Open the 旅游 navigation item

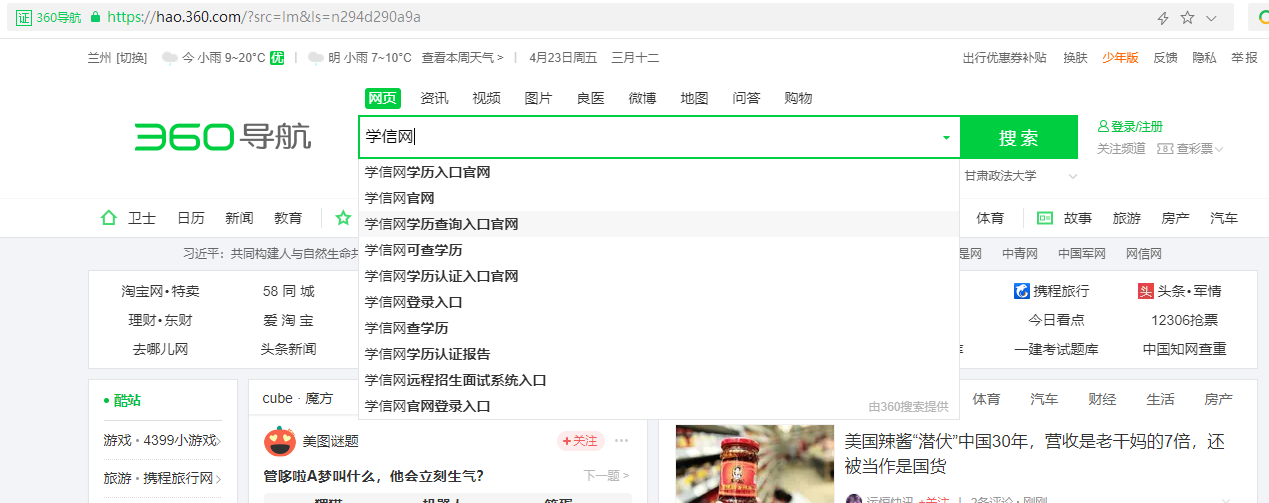click(x=1127, y=218)
